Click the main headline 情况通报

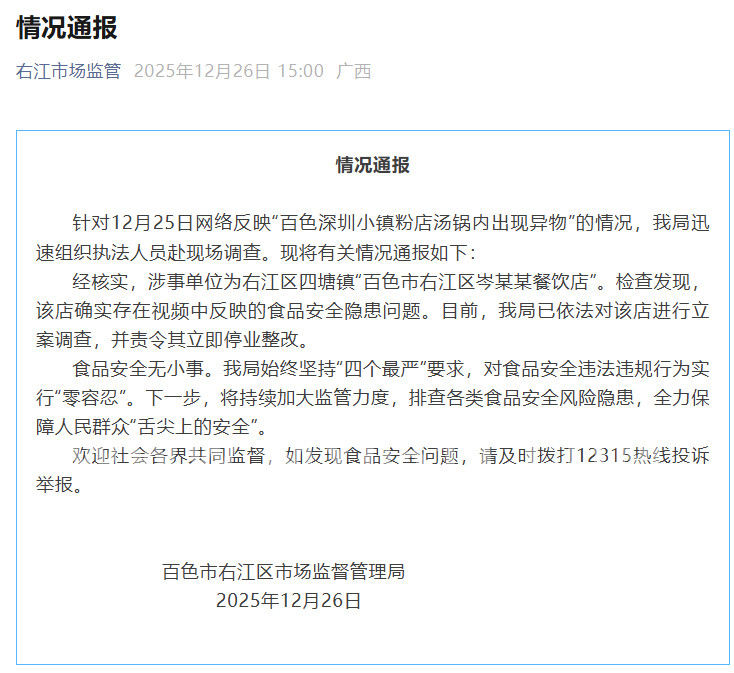click(67, 27)
